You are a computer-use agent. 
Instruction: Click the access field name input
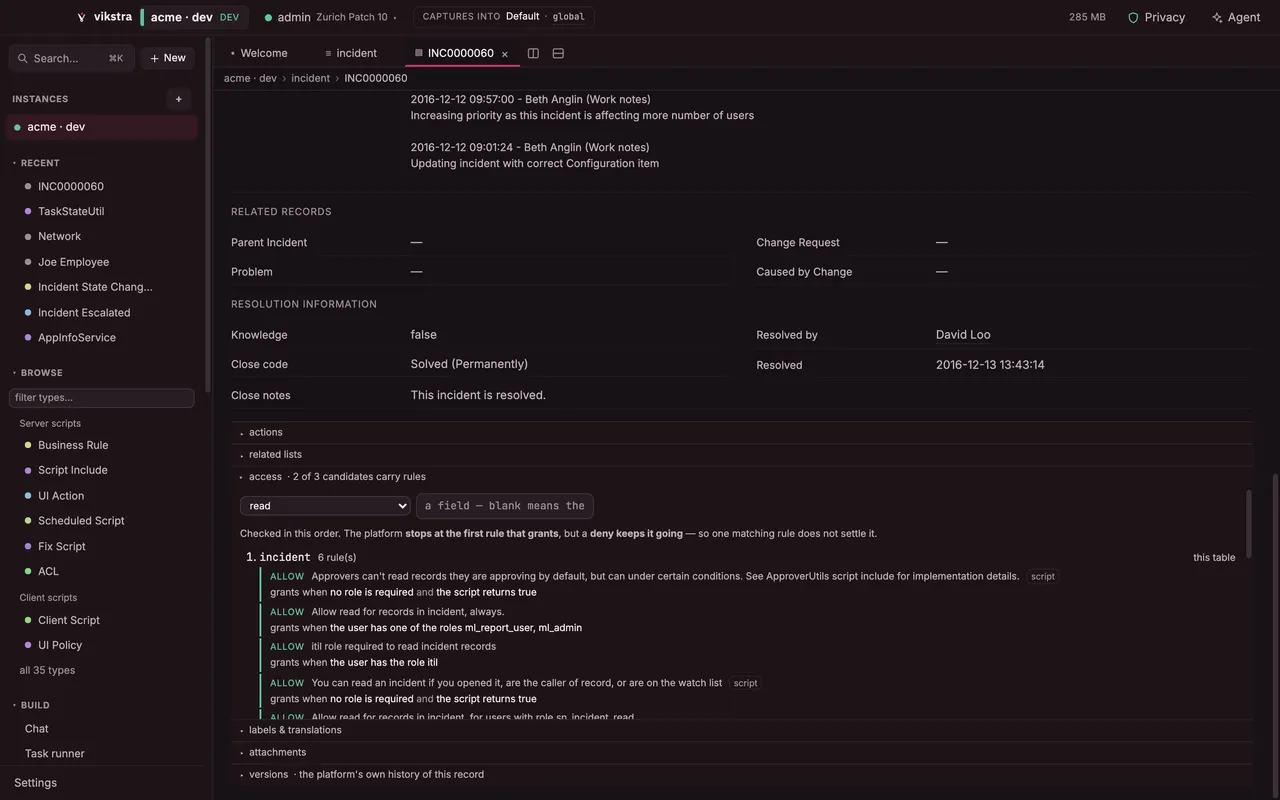(505, 506)
